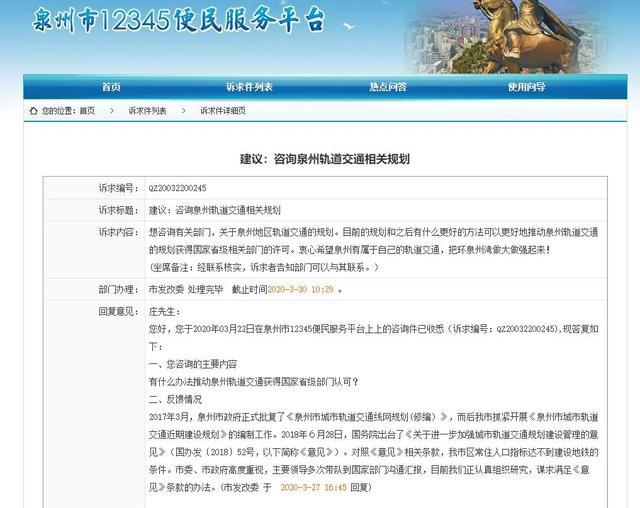640x508 pixels.
Task: Select the page heading 建议：咨询泉州轨道交通相关规划
Action: click(x=325, y=159)
